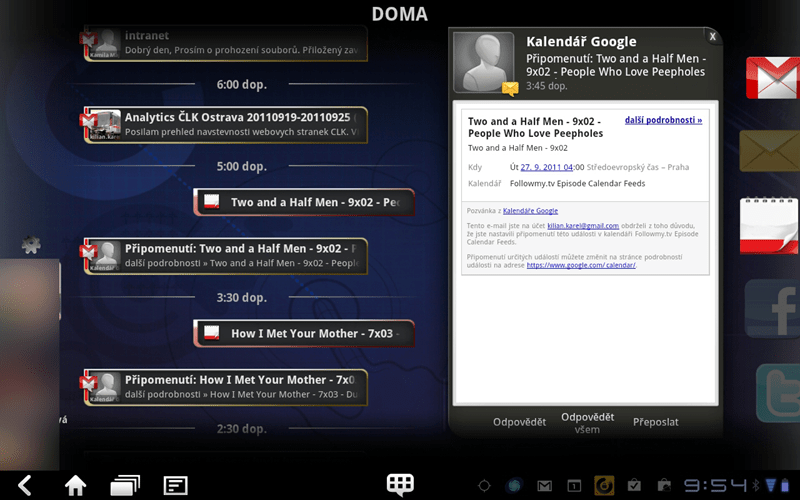This screenshot has width=800, height=500.
Task: Tap the 2:30 dop. timeline marker
Action: (241, 429)
